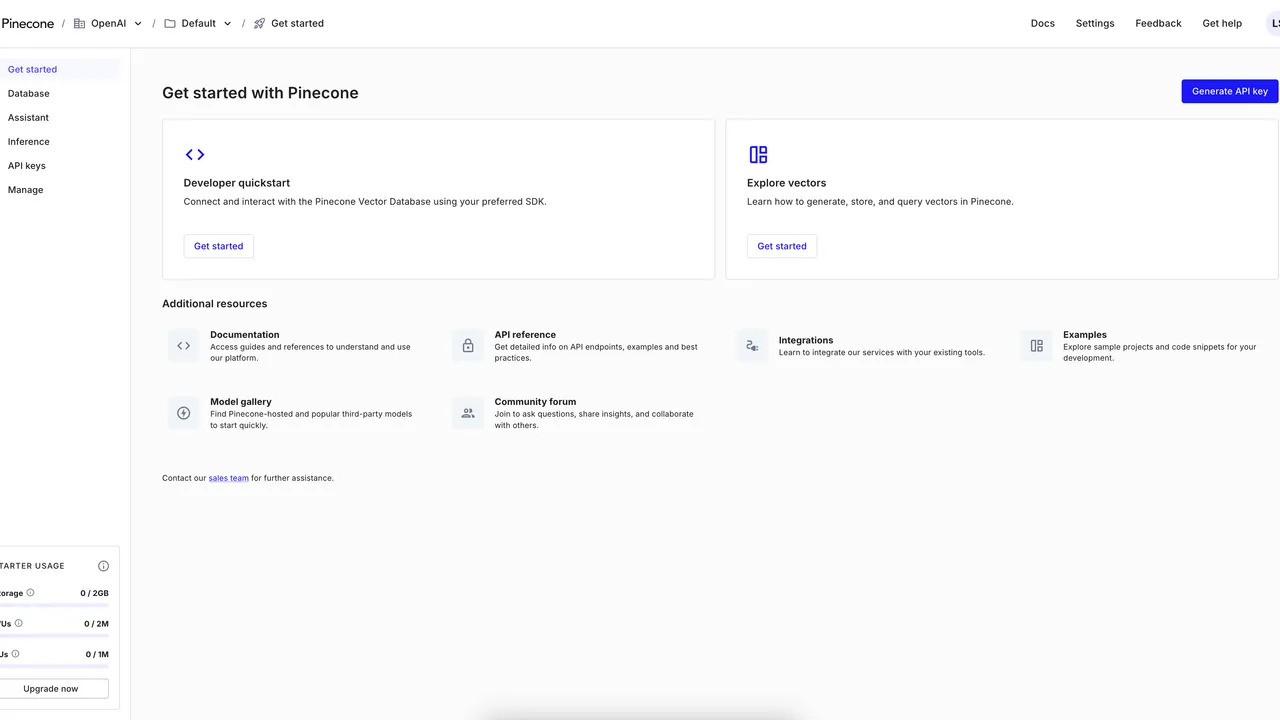The height and width of the screenshot is (720, 1280).
Task: Open the Examples resource title
Action: [1085, 335]
